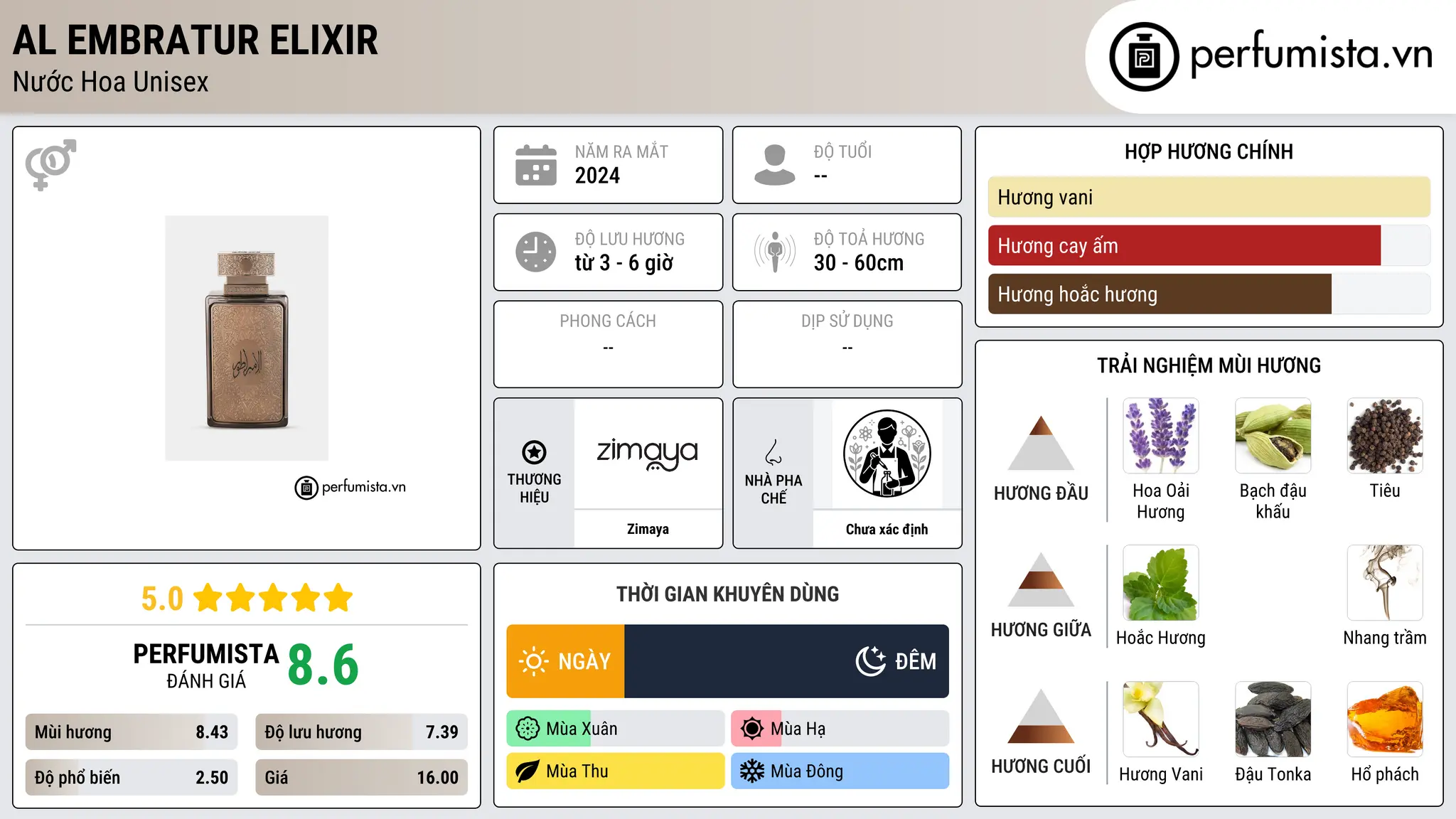
Task: Click the unisex gender symbol icon
Action: 50,164
